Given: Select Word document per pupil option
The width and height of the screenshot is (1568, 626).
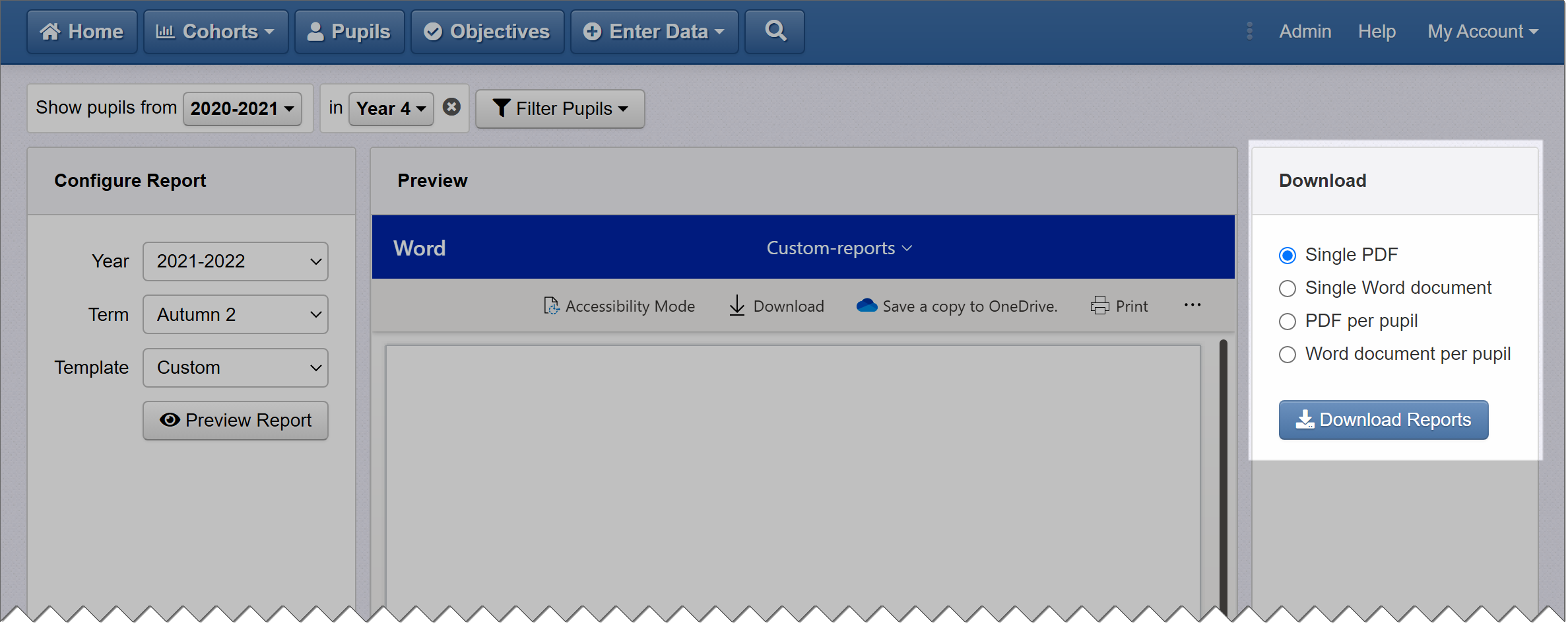Looking at the screenshot, I should (x=1287, y=355).
